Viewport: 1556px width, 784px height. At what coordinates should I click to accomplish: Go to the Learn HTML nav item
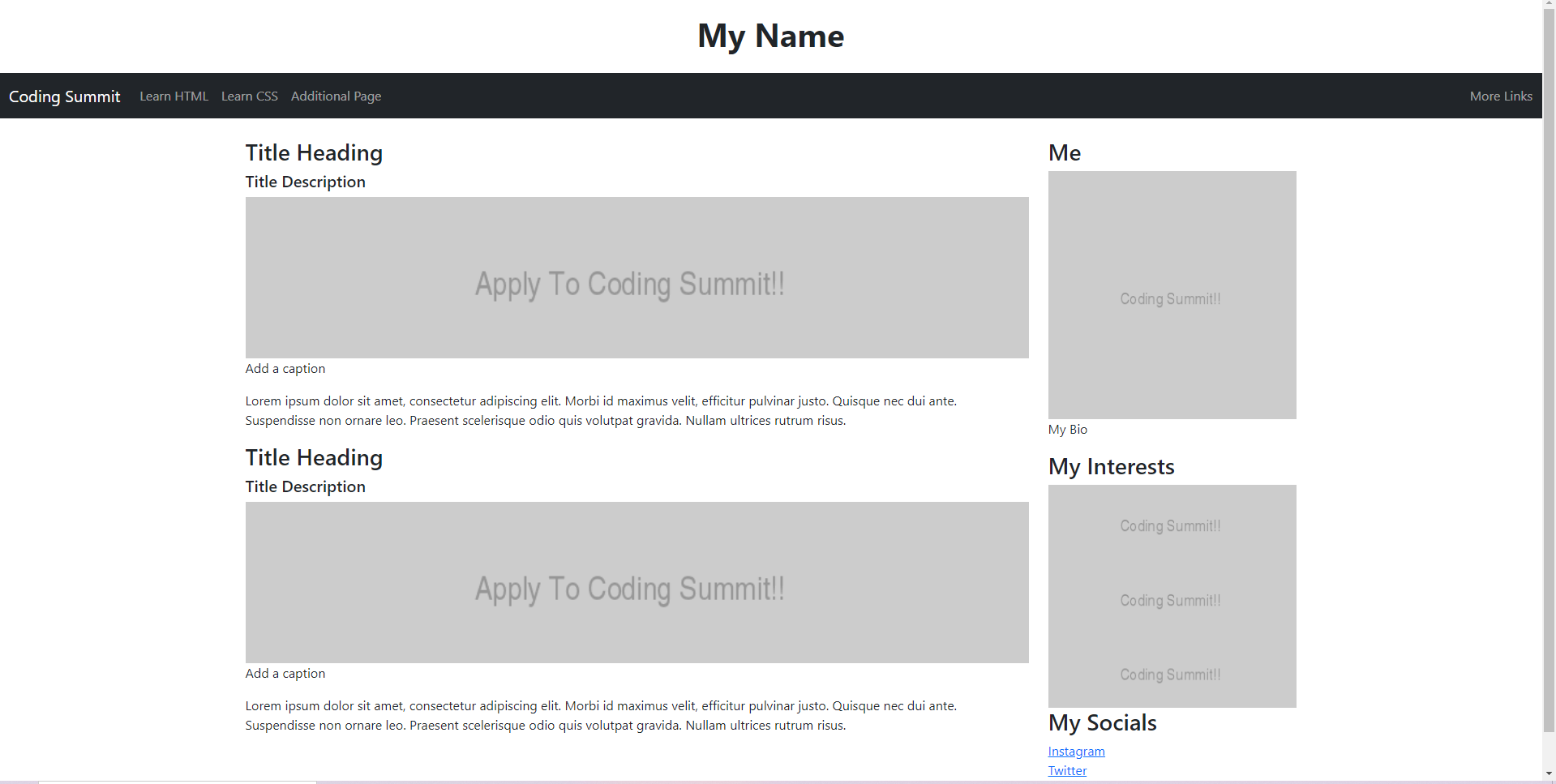(174, 96)
